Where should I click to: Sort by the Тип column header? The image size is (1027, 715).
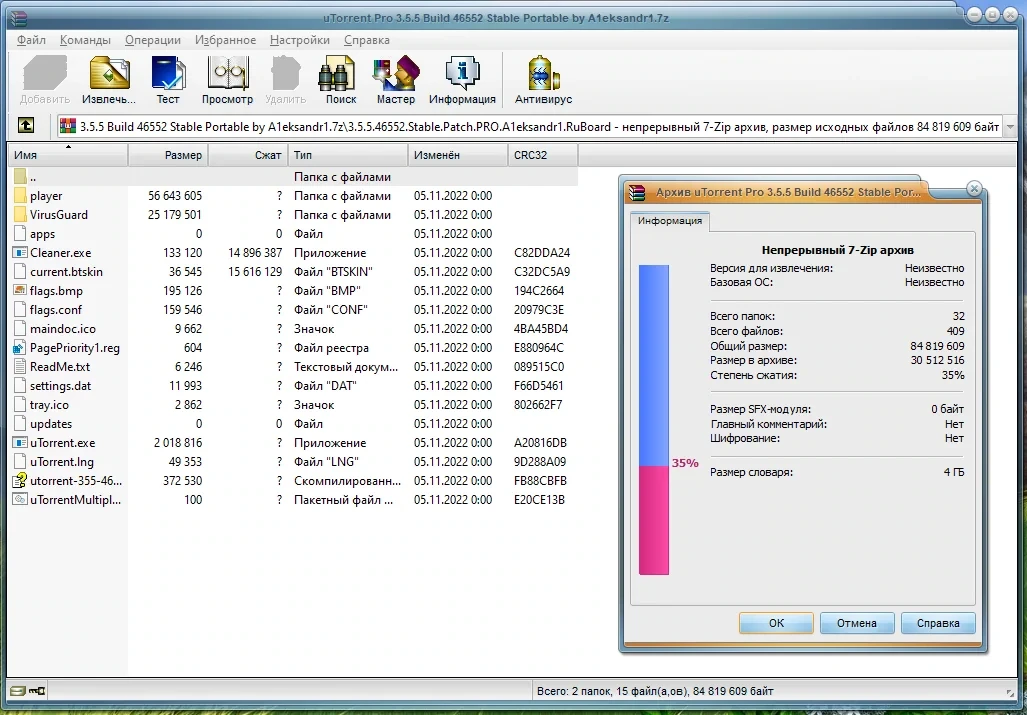[x=348, y=155]
